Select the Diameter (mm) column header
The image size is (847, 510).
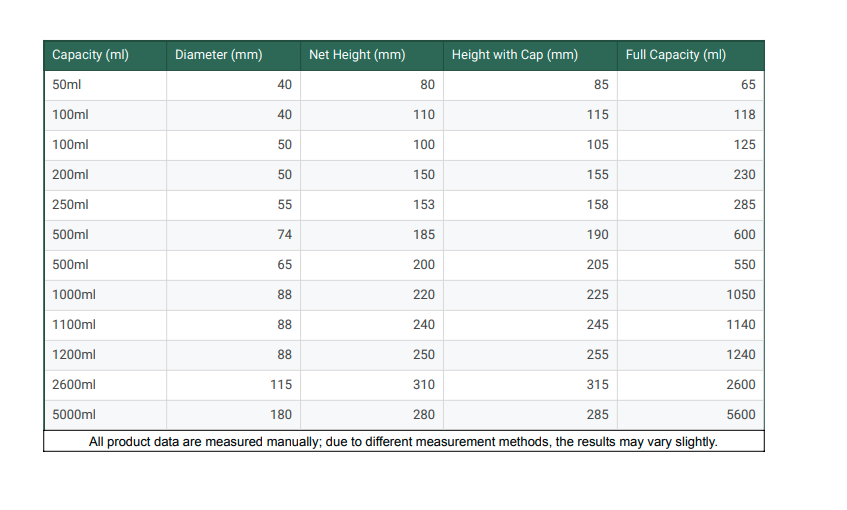pos(218,55)
